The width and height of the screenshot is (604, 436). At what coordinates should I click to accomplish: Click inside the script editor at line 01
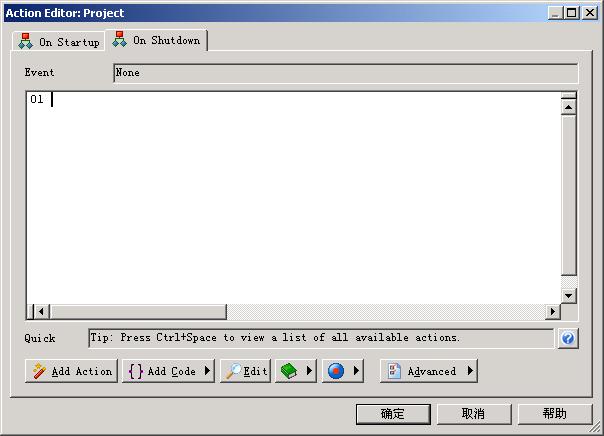pos(293,99)
